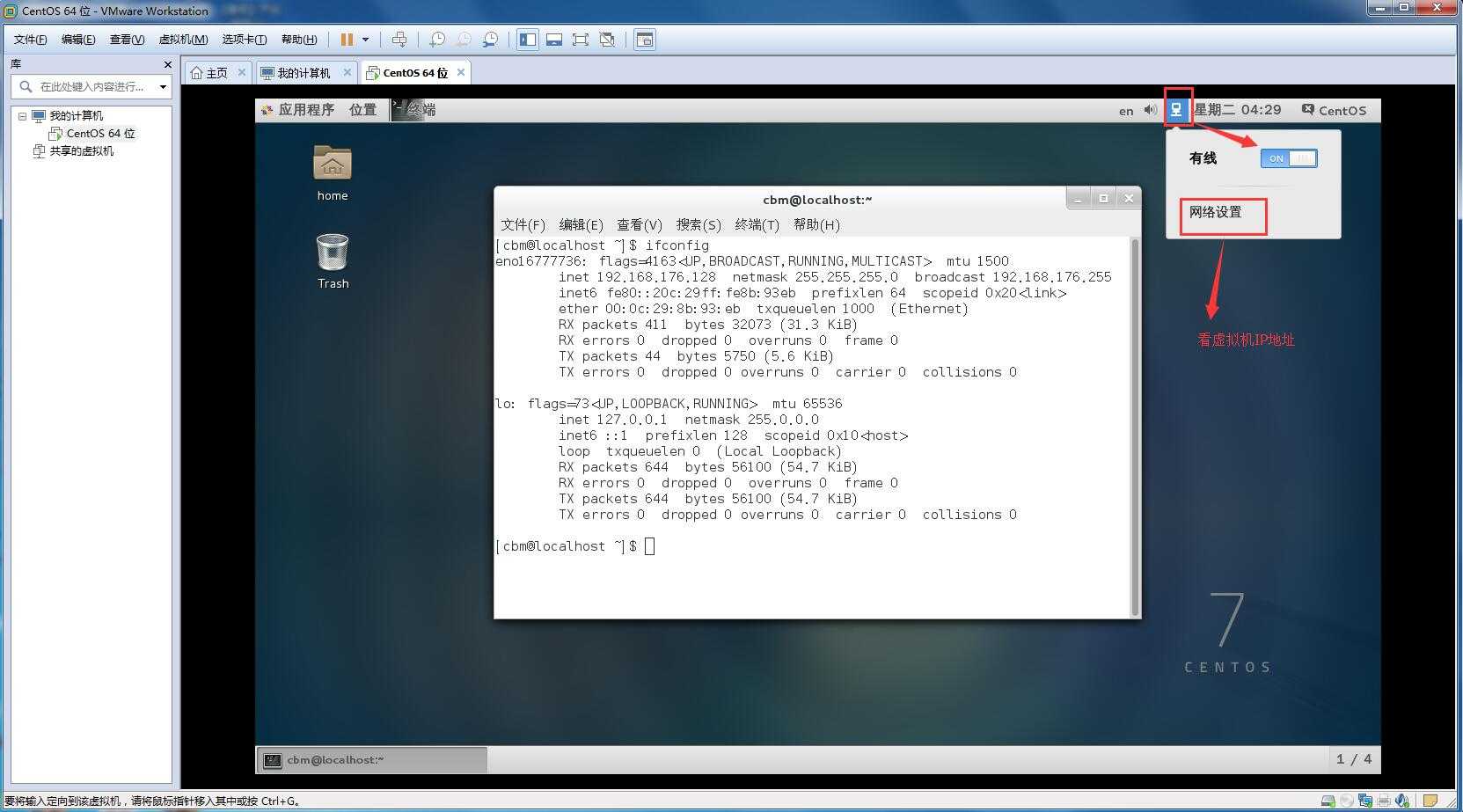1463x812 pixels.
Task: Open the en input language indicator
Action: click(1126, 111)
